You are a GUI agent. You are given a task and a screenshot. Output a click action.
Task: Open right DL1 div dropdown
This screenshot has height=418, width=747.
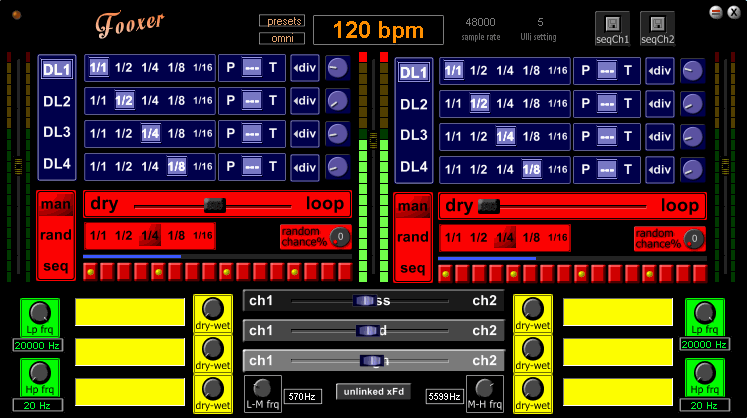(659, 71)
